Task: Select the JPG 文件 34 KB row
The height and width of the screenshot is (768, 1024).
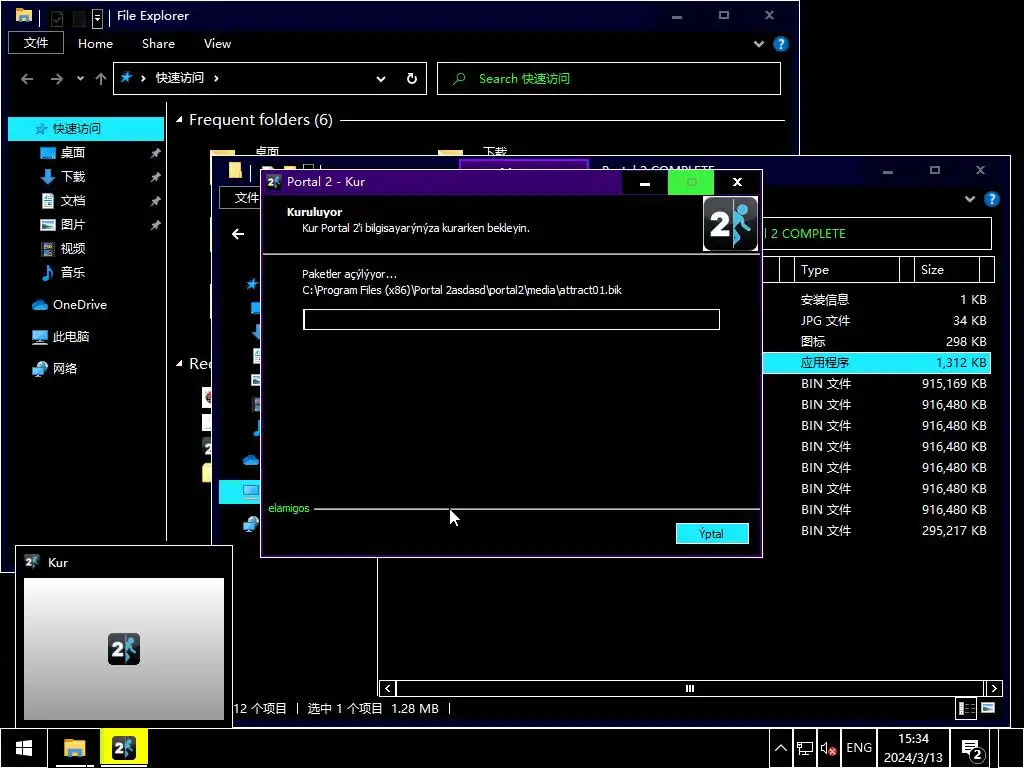Action: tap(876, 321)
